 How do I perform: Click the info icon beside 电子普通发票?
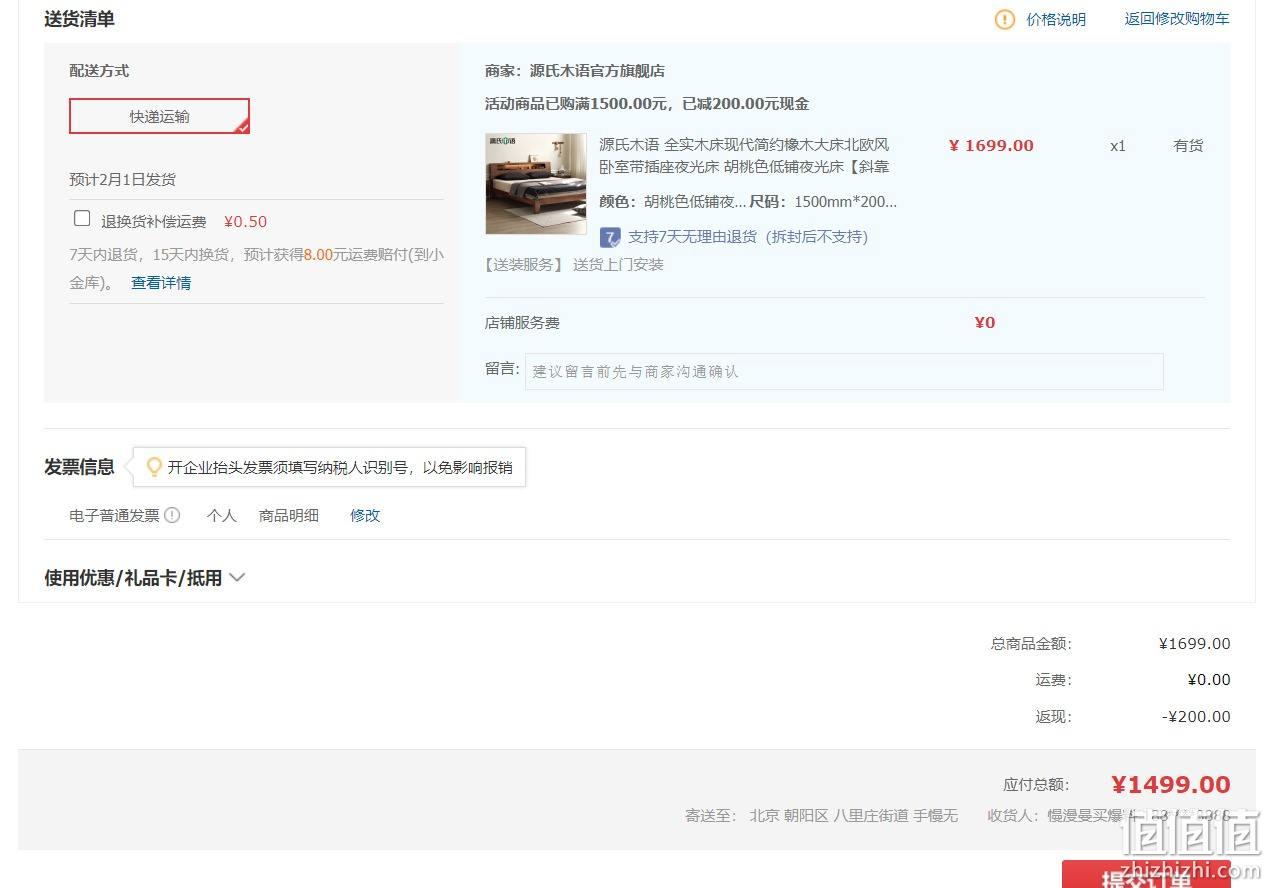click(172, 515)
